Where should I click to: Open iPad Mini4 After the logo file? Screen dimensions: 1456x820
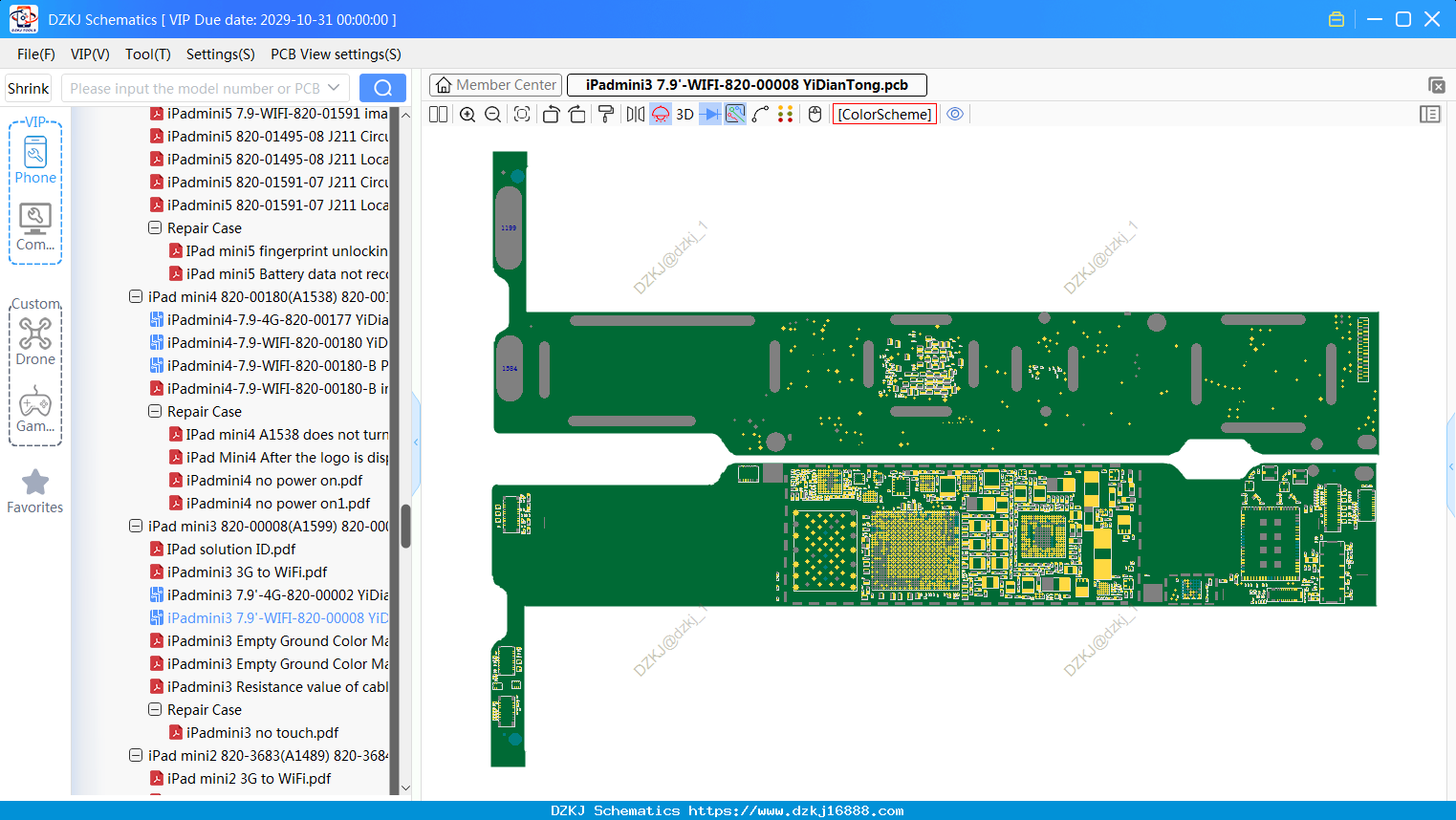279,458
